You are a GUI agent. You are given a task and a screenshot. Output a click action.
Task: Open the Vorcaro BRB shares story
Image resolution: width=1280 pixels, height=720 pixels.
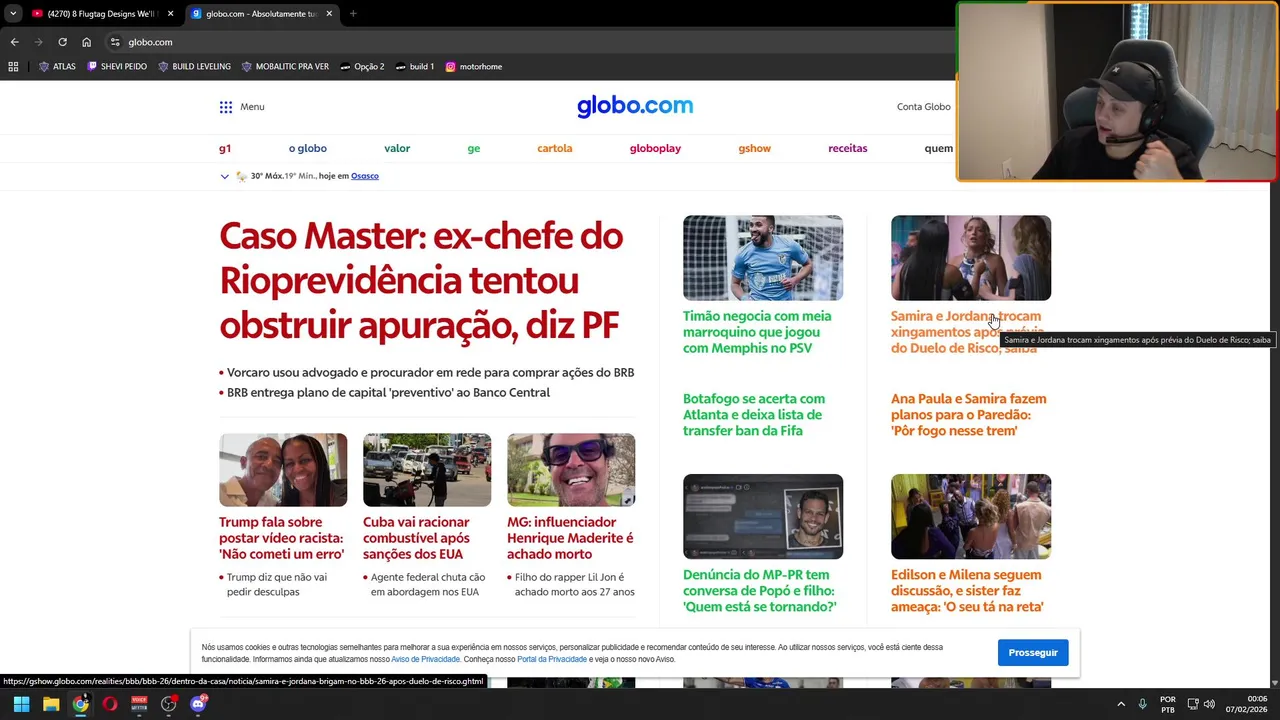(430, 372)
